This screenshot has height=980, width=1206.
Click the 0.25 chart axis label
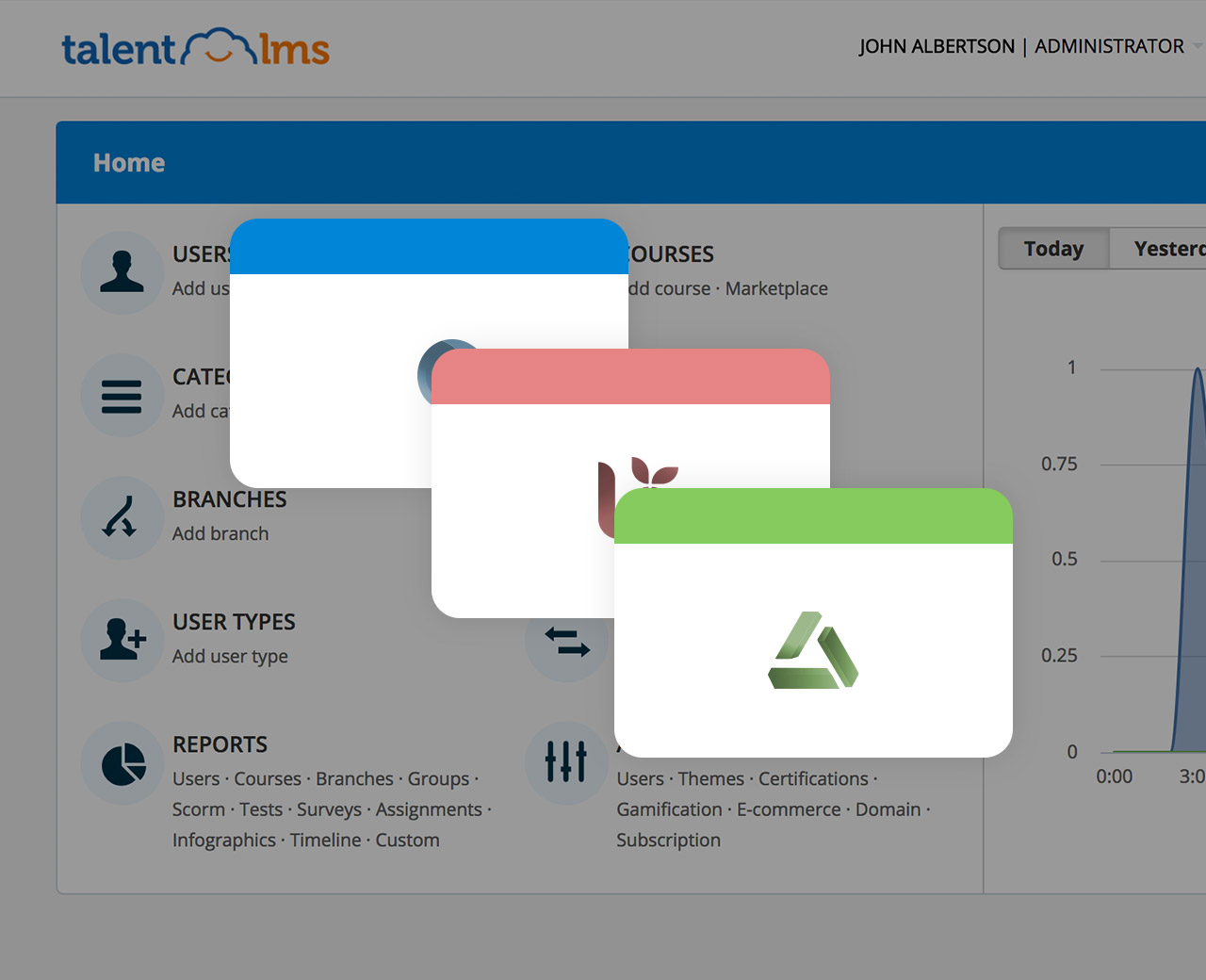pos(1059,656)
